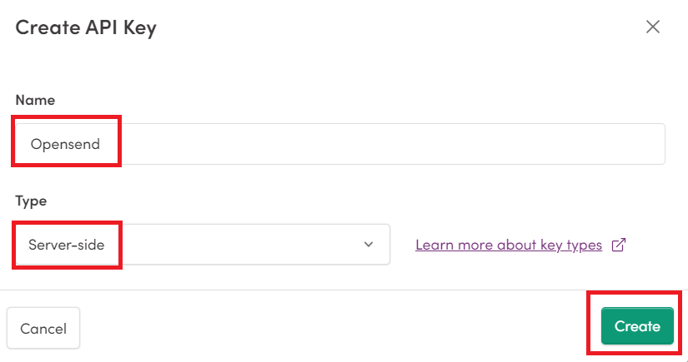
Task: Cancel the API key creation
Action: [43, 328]
